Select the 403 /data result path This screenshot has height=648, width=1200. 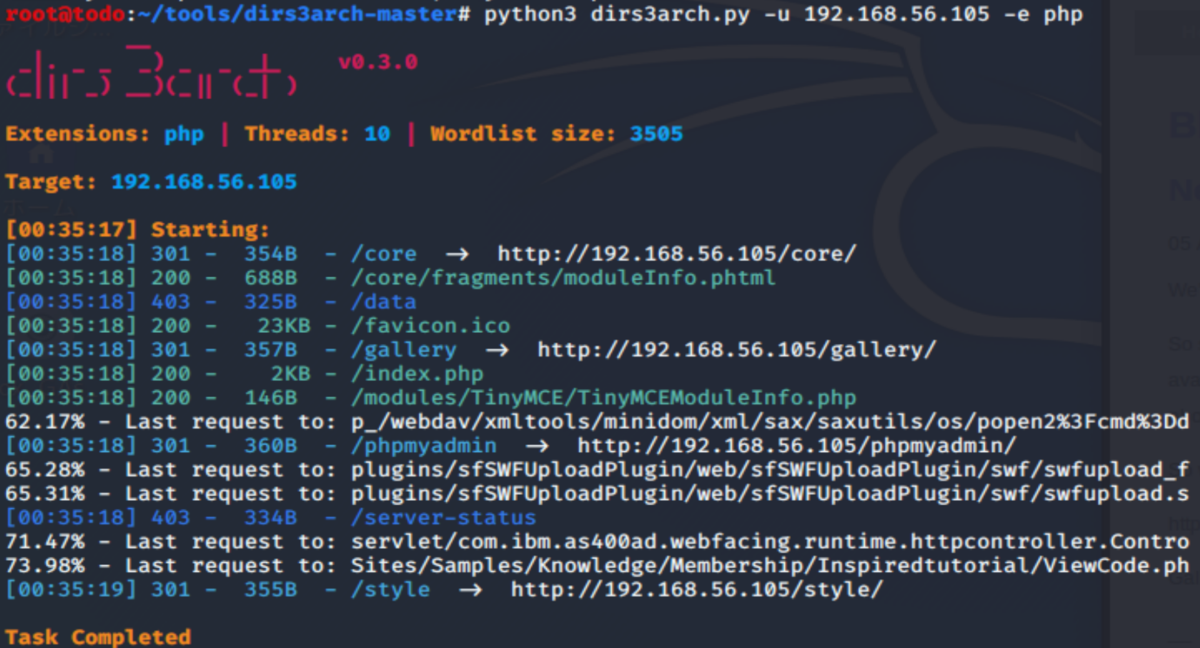tap(384, 302)
